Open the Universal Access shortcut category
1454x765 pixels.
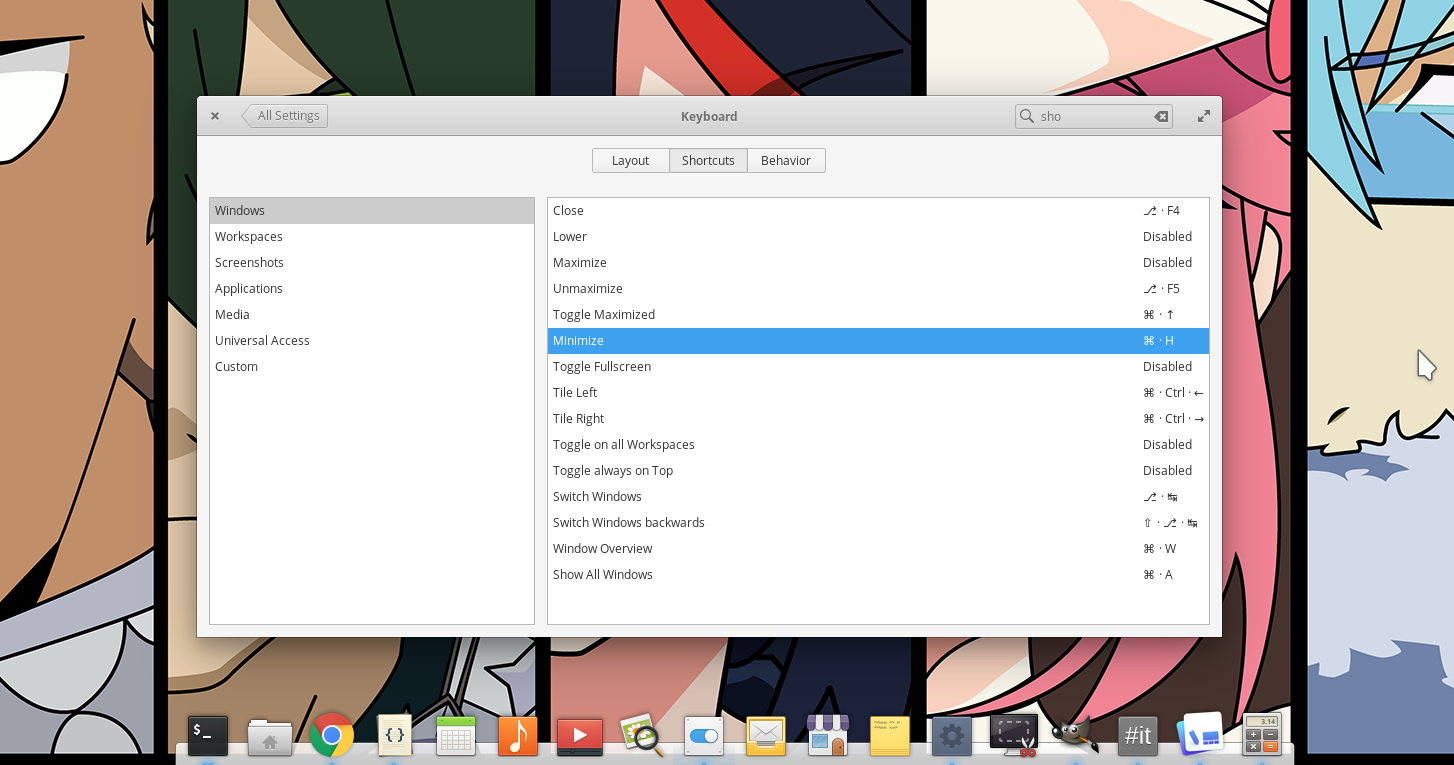372,340
